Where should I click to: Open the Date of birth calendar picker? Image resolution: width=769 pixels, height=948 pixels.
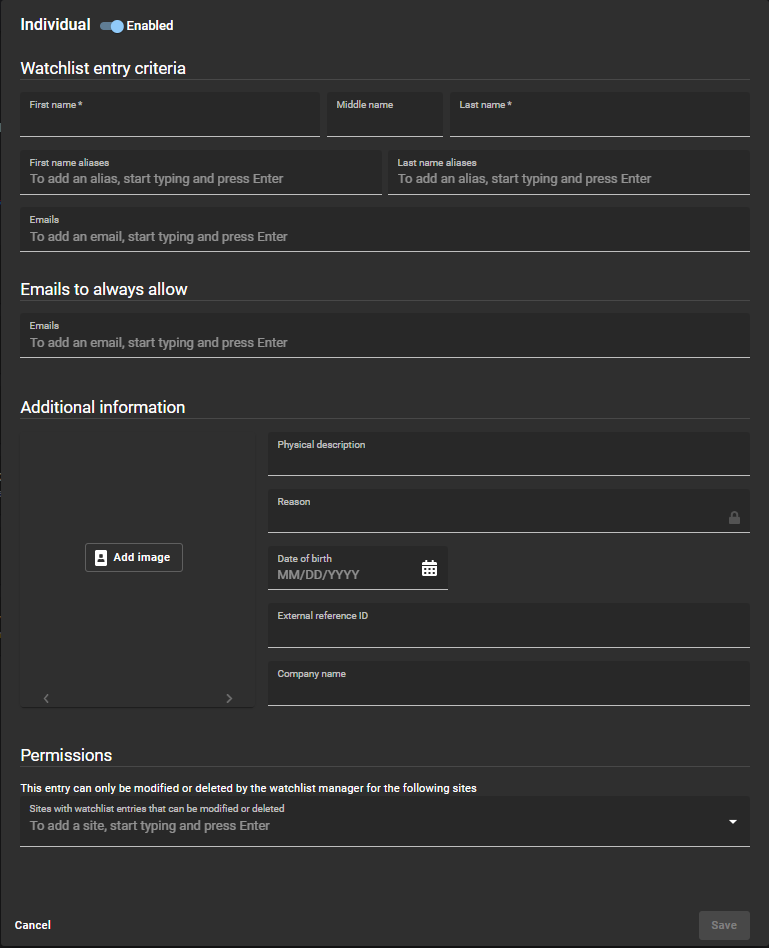click(x=429, y=568)
